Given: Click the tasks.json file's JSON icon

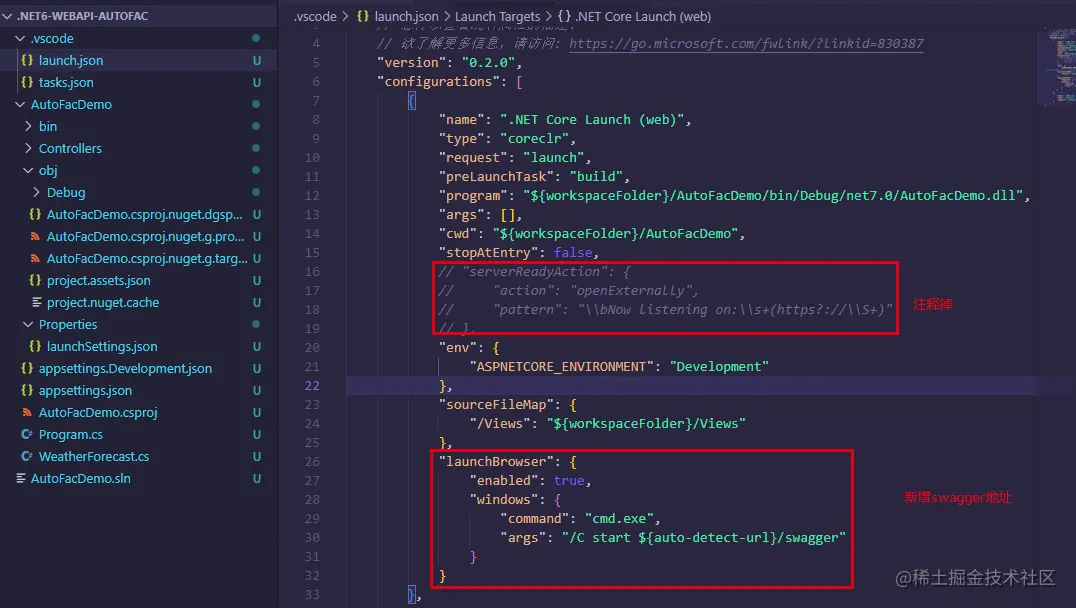Looking at the screenshot, I should click(27, 82).
